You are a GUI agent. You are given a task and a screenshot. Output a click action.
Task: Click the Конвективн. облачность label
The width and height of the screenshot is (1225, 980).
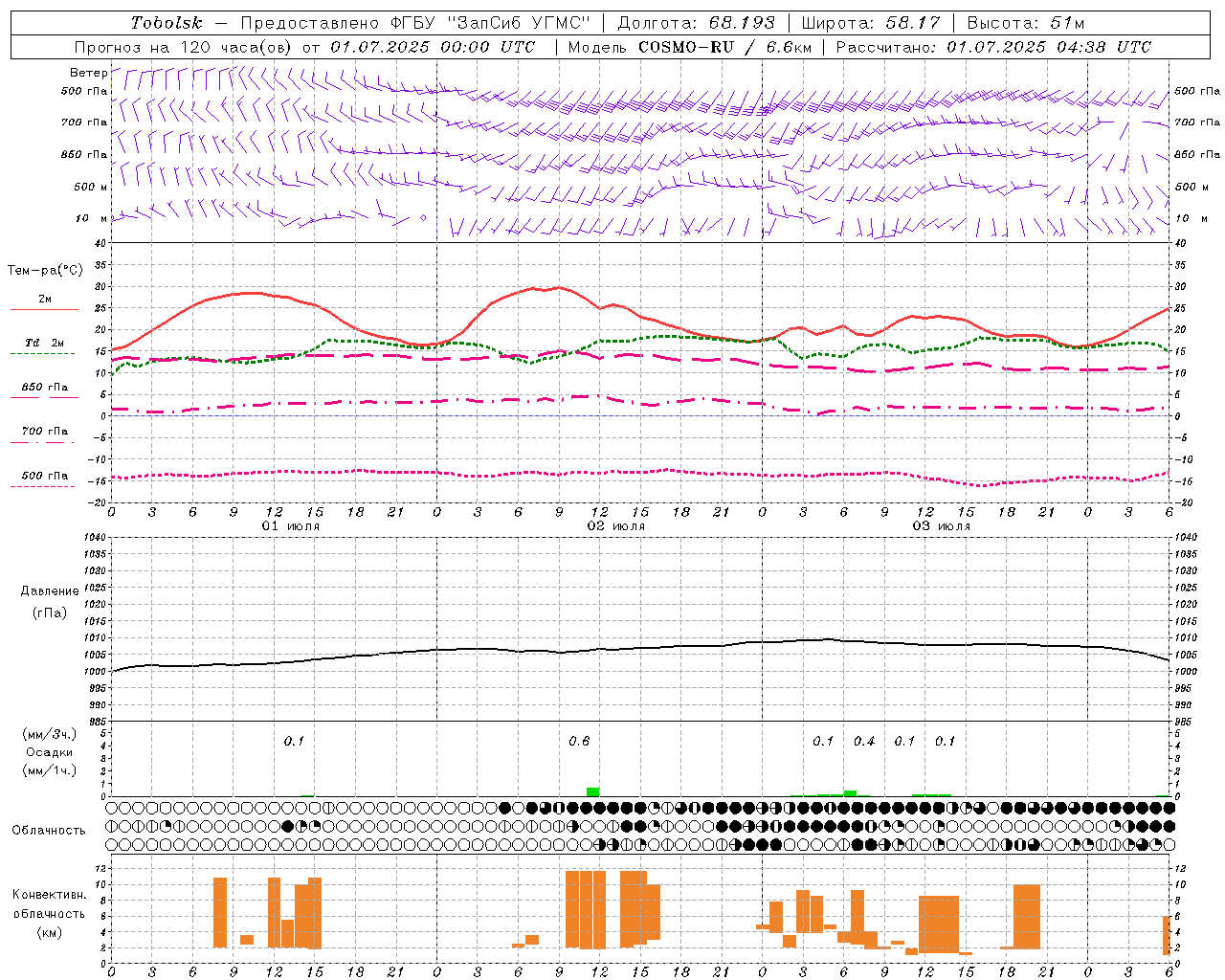pos(49,903)
